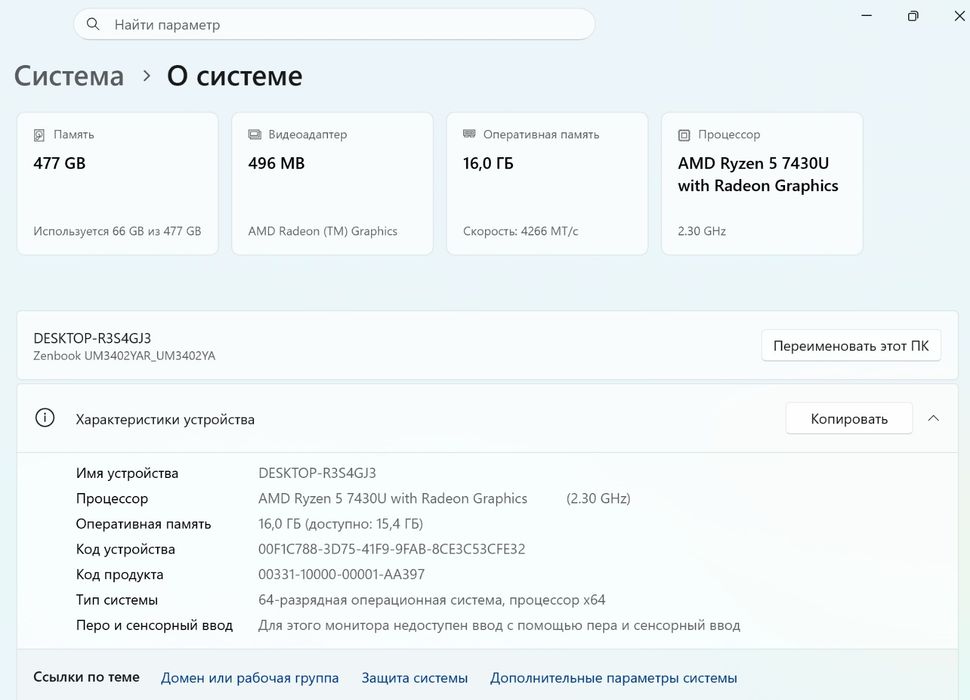This screenshot has height=700, width=970.
Task: Click the Копировать button
Action: [849, 419]
